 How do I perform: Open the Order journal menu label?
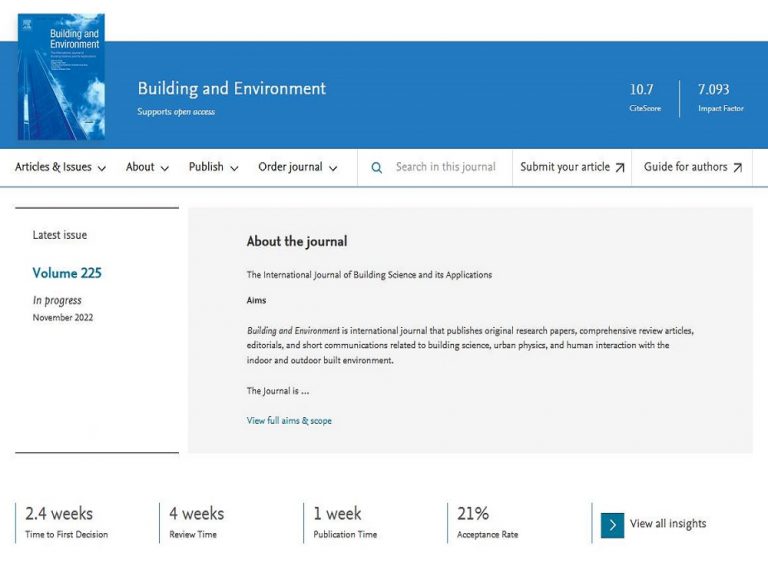point(290,167)
